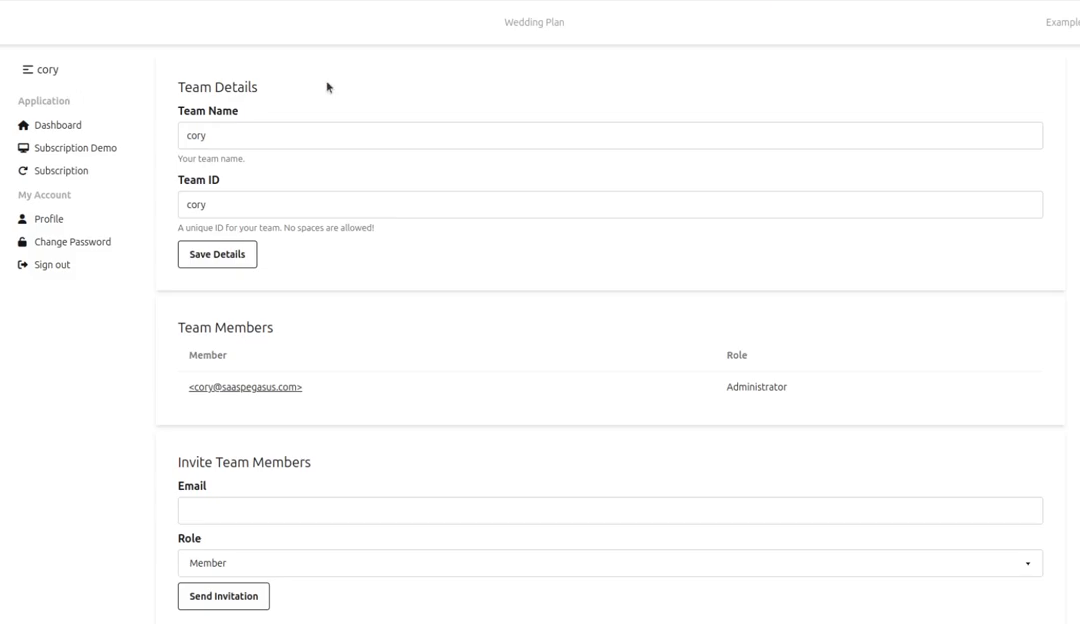Image resolution: width=1080 pixels, height=624 pixels.
Task: Click the Profile person icon
Action: [22, 219]
